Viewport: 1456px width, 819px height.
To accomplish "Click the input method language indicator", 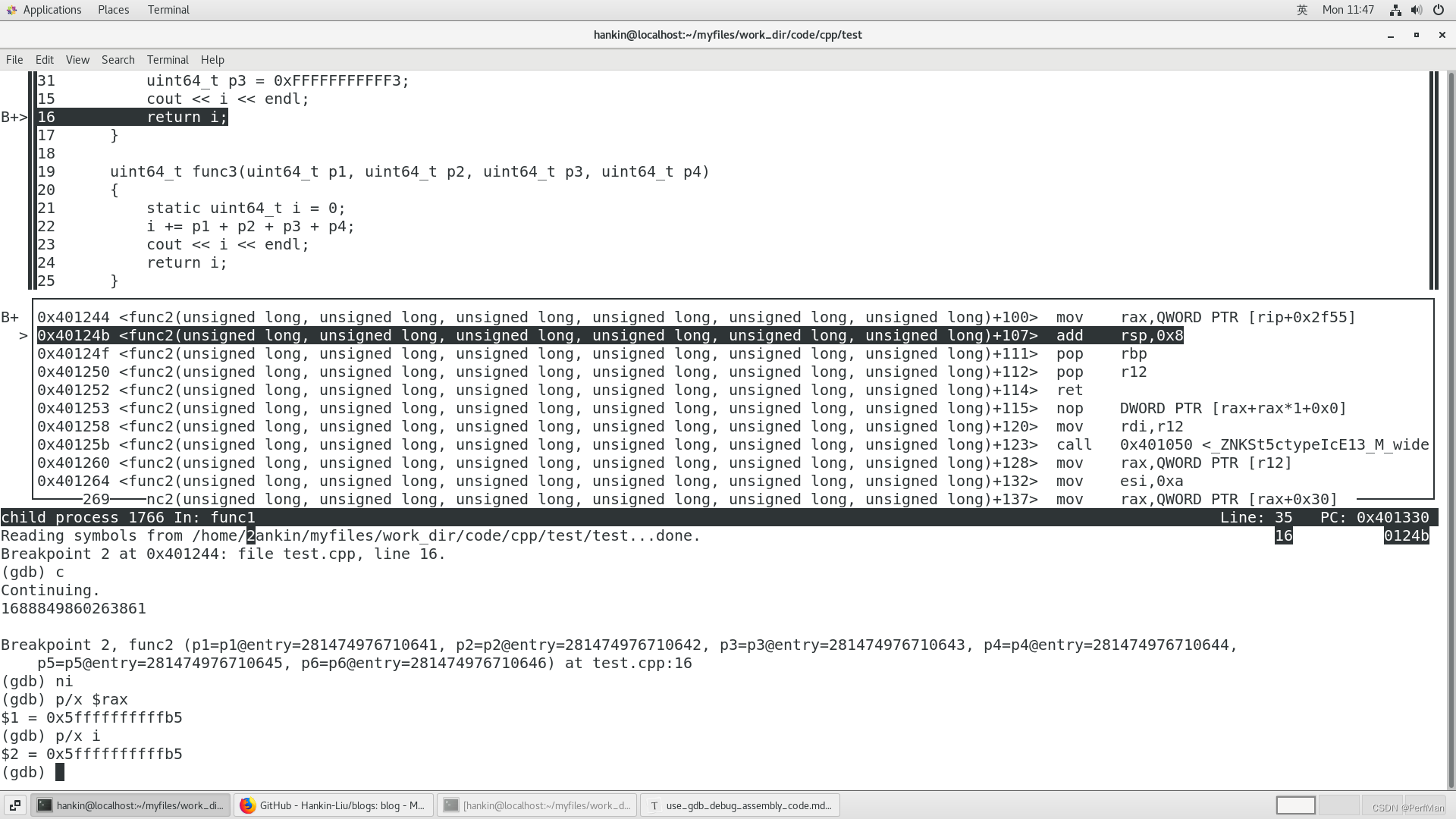I will [1302, 10].
